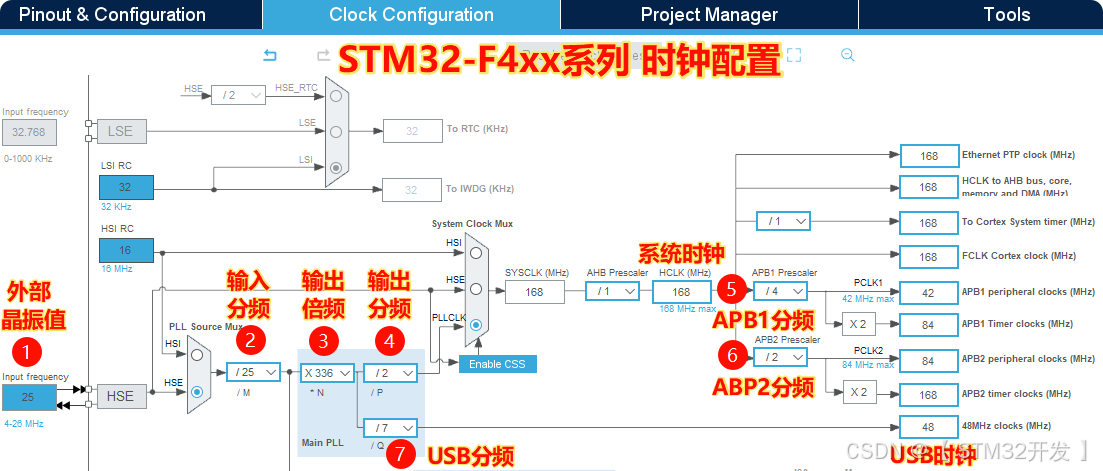Select HSI in PLL Source Mux
The width and height of the screenshot is (1103, 471).
pyautogui.click(x=198, y=356)
